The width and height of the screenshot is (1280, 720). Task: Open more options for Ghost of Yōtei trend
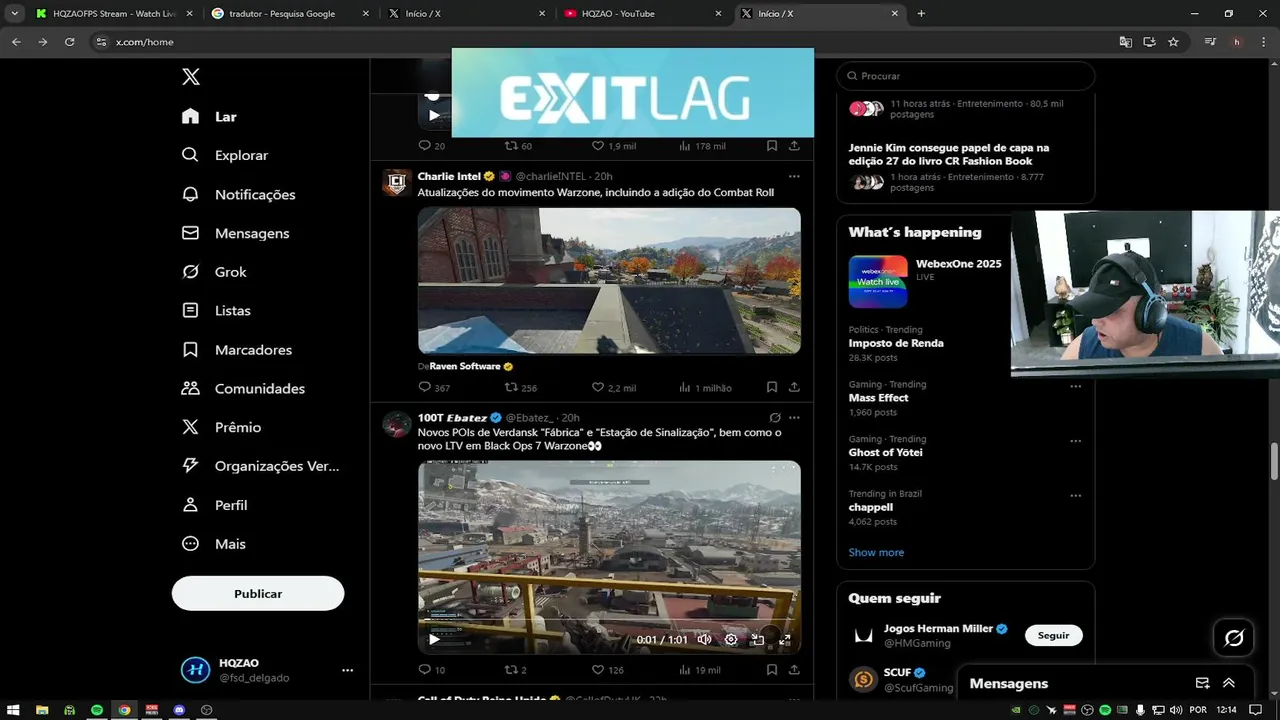(x=1076, y=441)
